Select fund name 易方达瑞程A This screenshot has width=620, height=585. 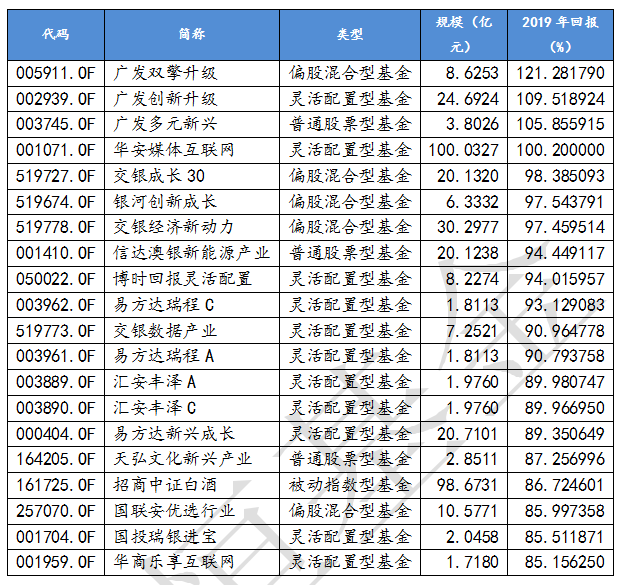(164, 356)
